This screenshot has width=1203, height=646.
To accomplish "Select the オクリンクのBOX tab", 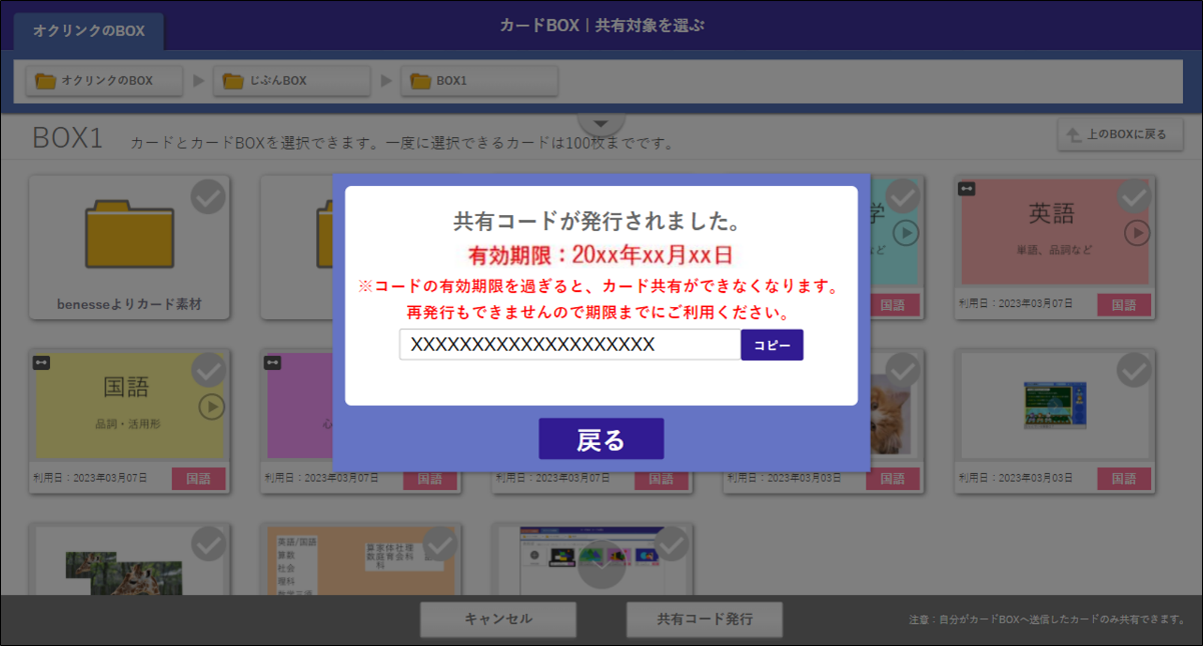I will (x=88, y=31).
